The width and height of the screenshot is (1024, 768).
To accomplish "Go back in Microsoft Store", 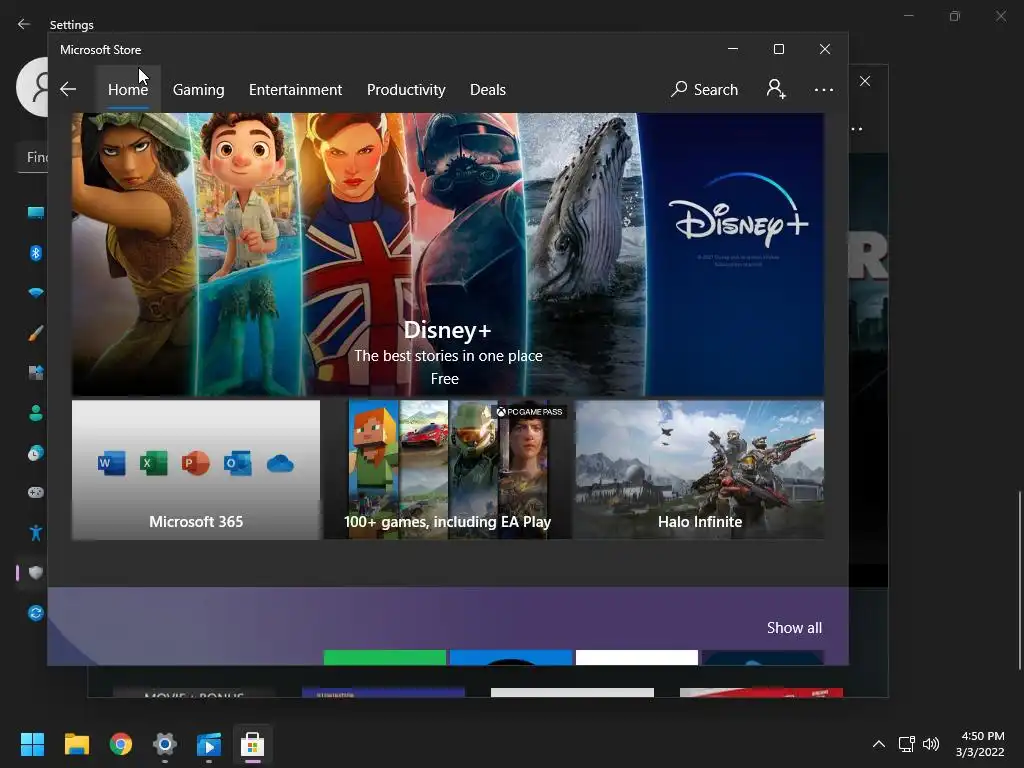I will 68,89.
